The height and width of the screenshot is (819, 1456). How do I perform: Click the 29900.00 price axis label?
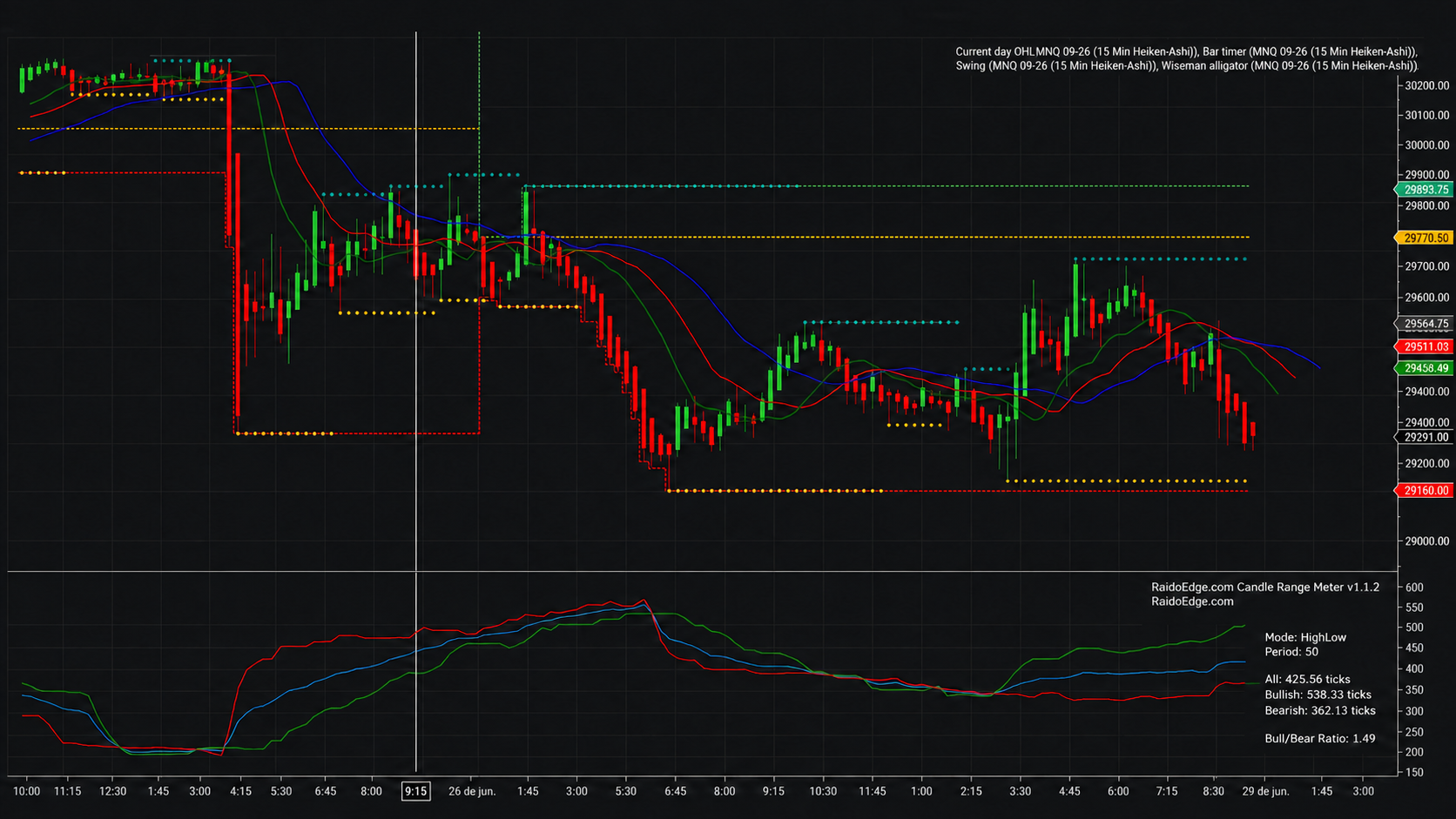point(1427,175)
